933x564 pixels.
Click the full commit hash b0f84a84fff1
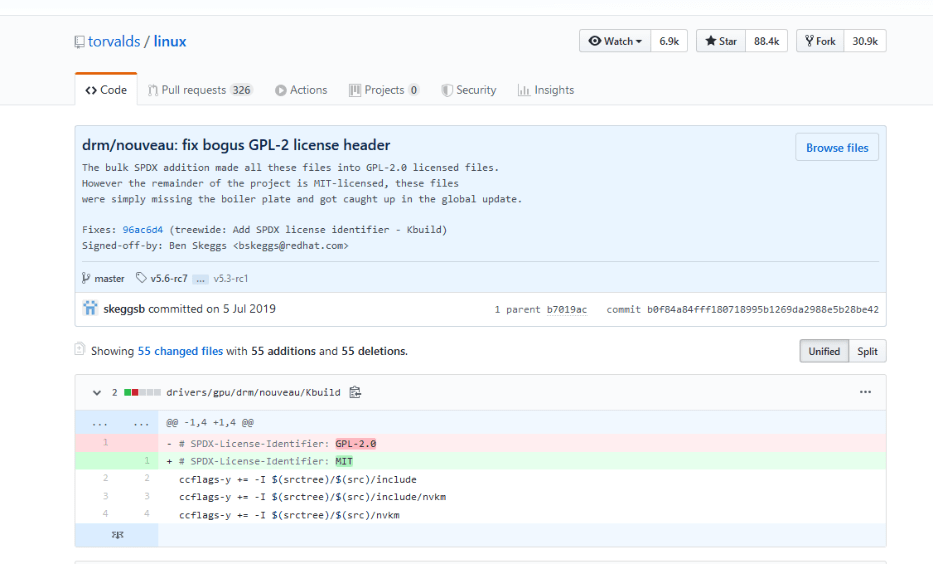763,309
